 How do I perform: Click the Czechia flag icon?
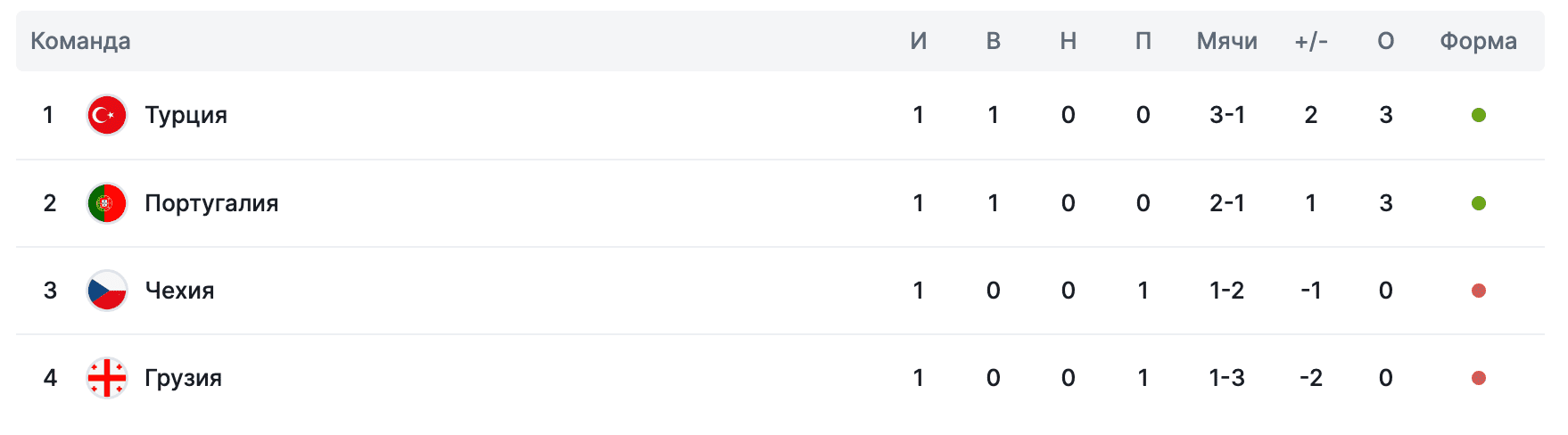pyautogui.click(x=107, y=291)
